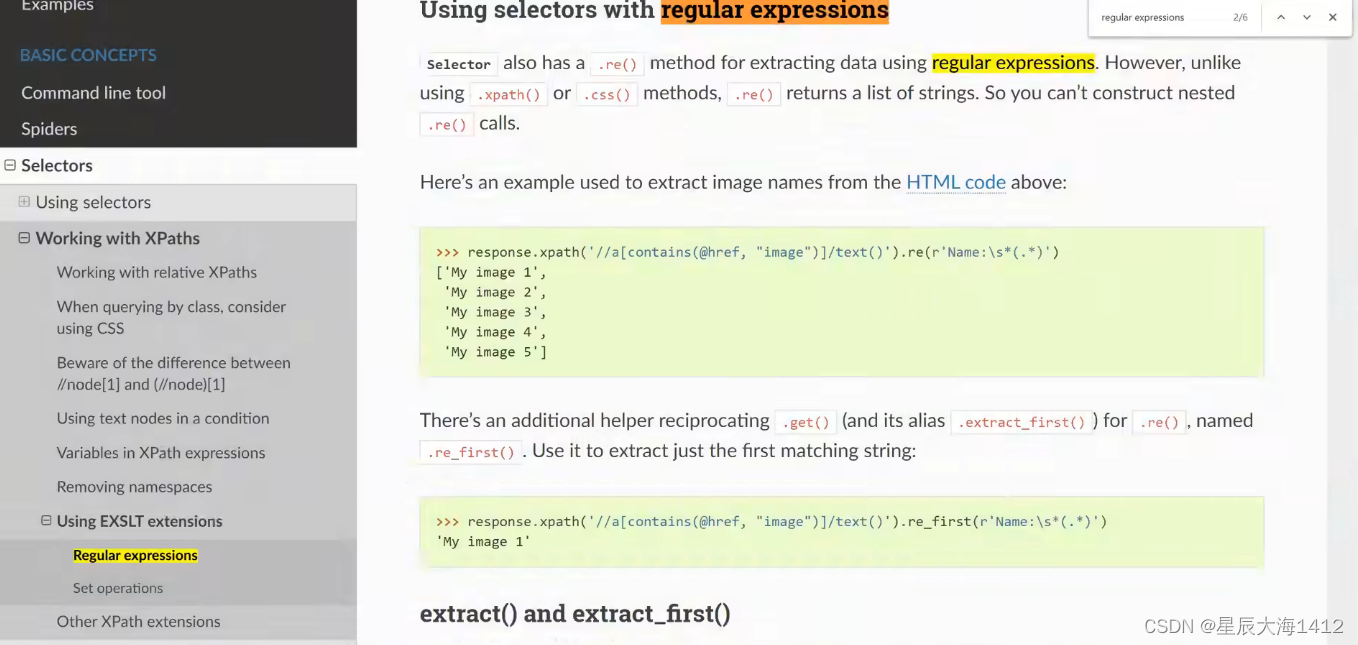Select Using text nodes in a condition

pyautogui.click(x=163, y=418)
